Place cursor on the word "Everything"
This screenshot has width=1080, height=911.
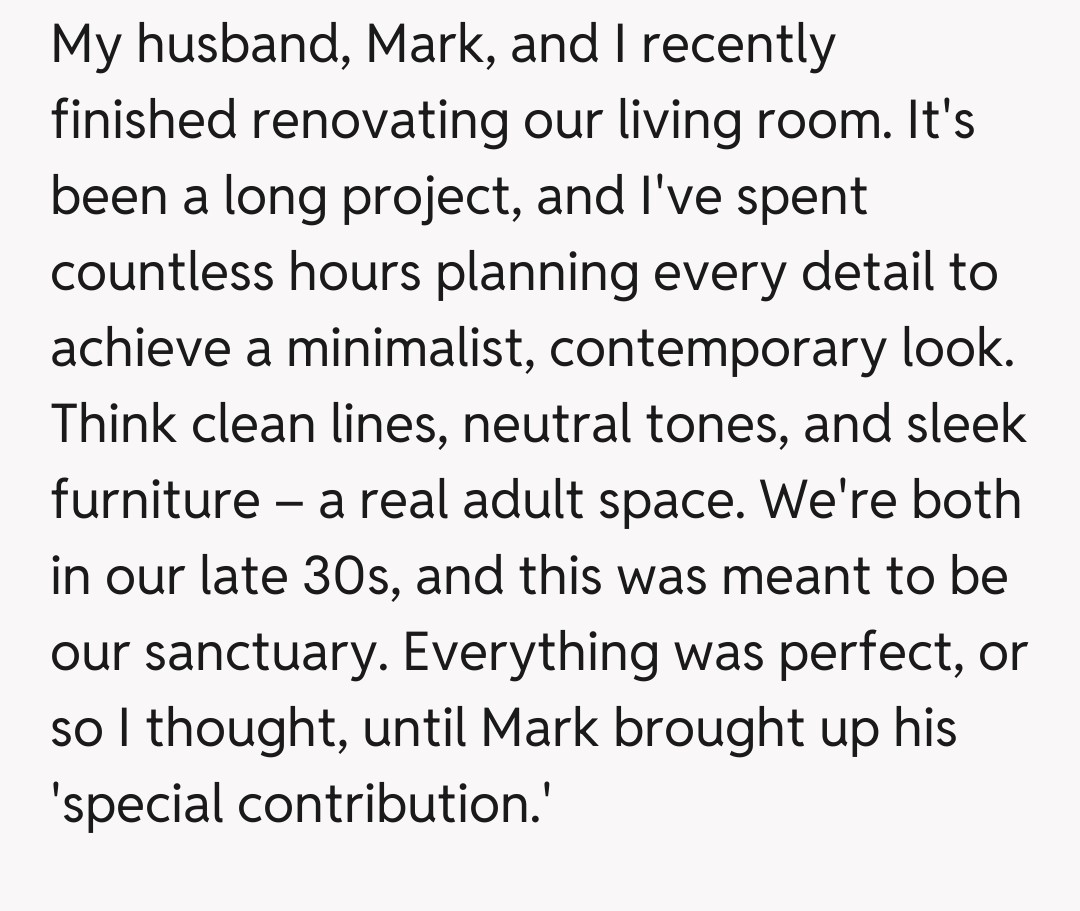click(531, 652)
